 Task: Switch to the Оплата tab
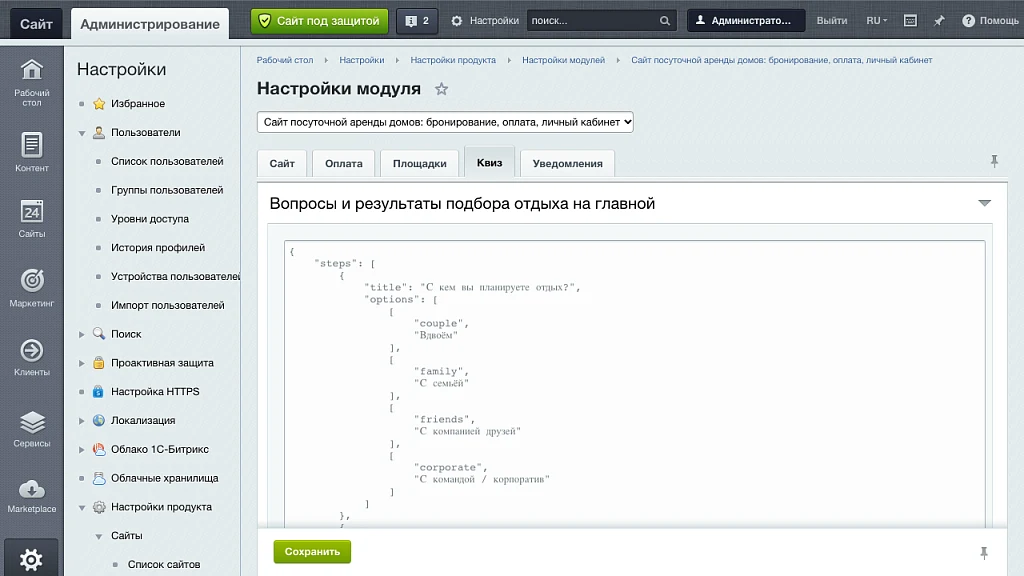coord(344,163)
